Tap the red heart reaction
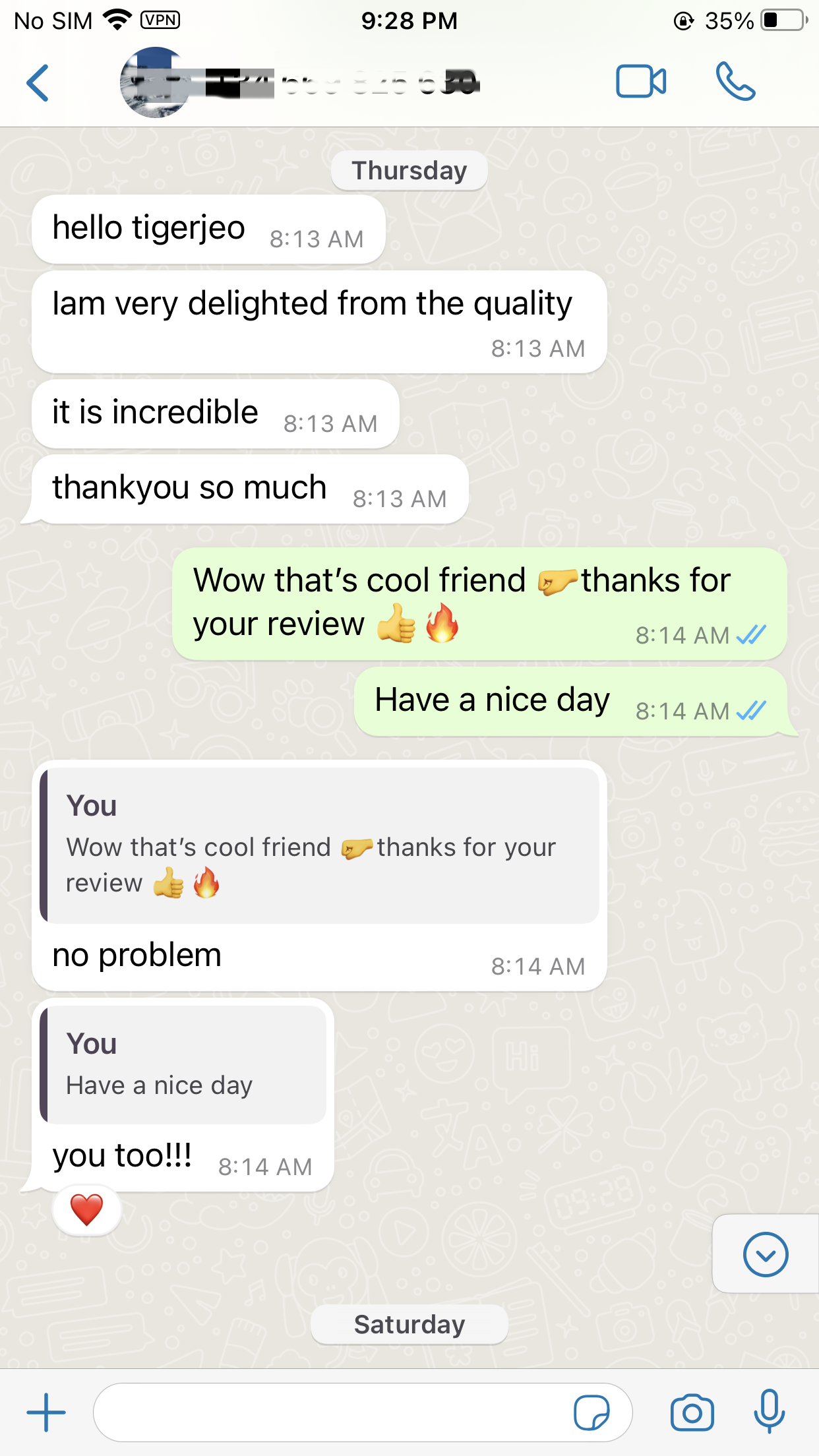 click(87, 1210)
